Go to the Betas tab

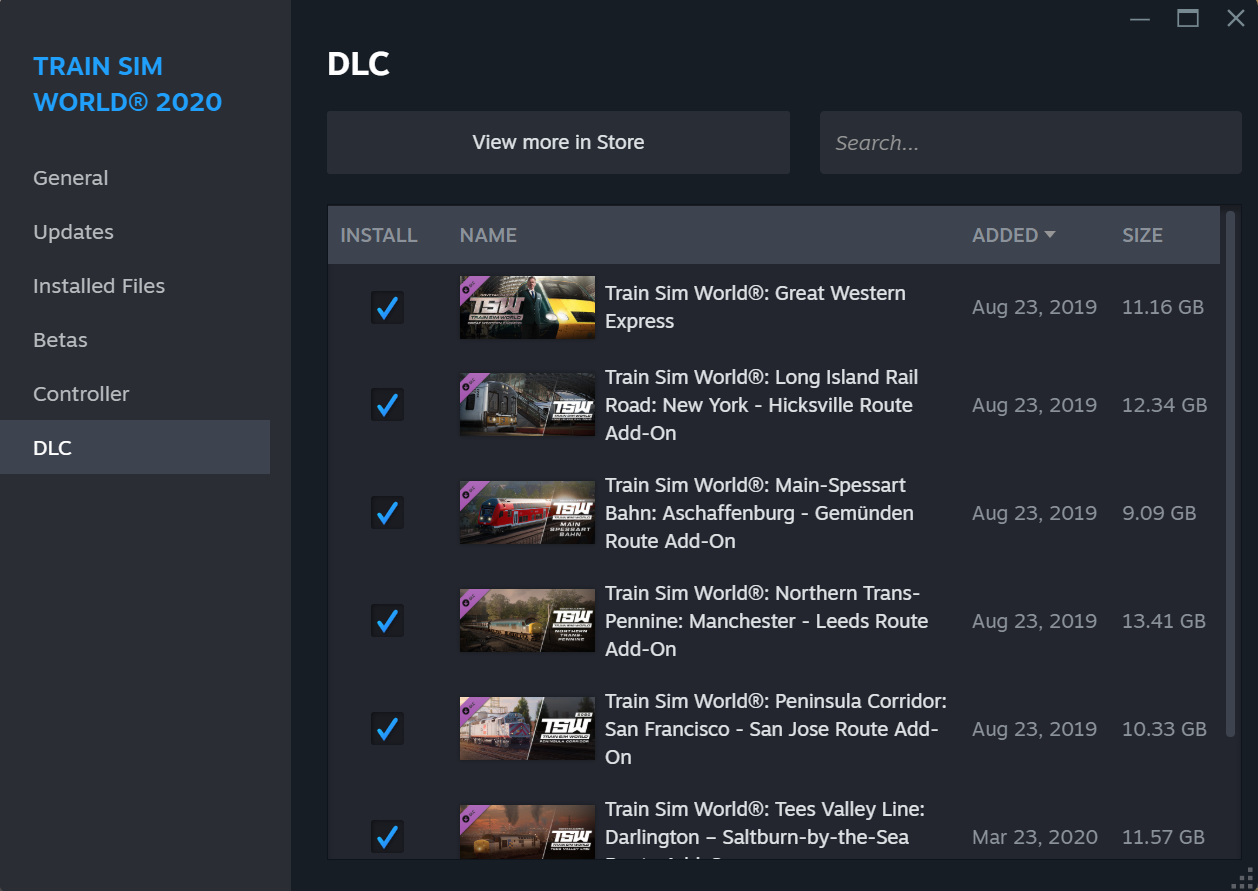tap(135, 340)
